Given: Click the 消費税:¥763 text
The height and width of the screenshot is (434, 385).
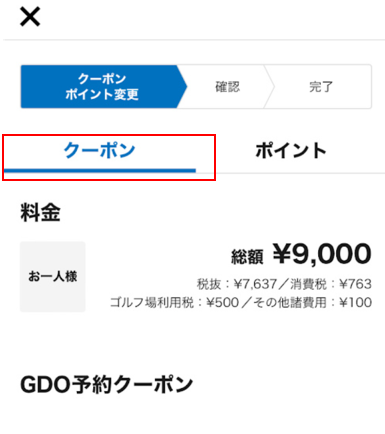Looking at the screenshot, I should (331, 284).
